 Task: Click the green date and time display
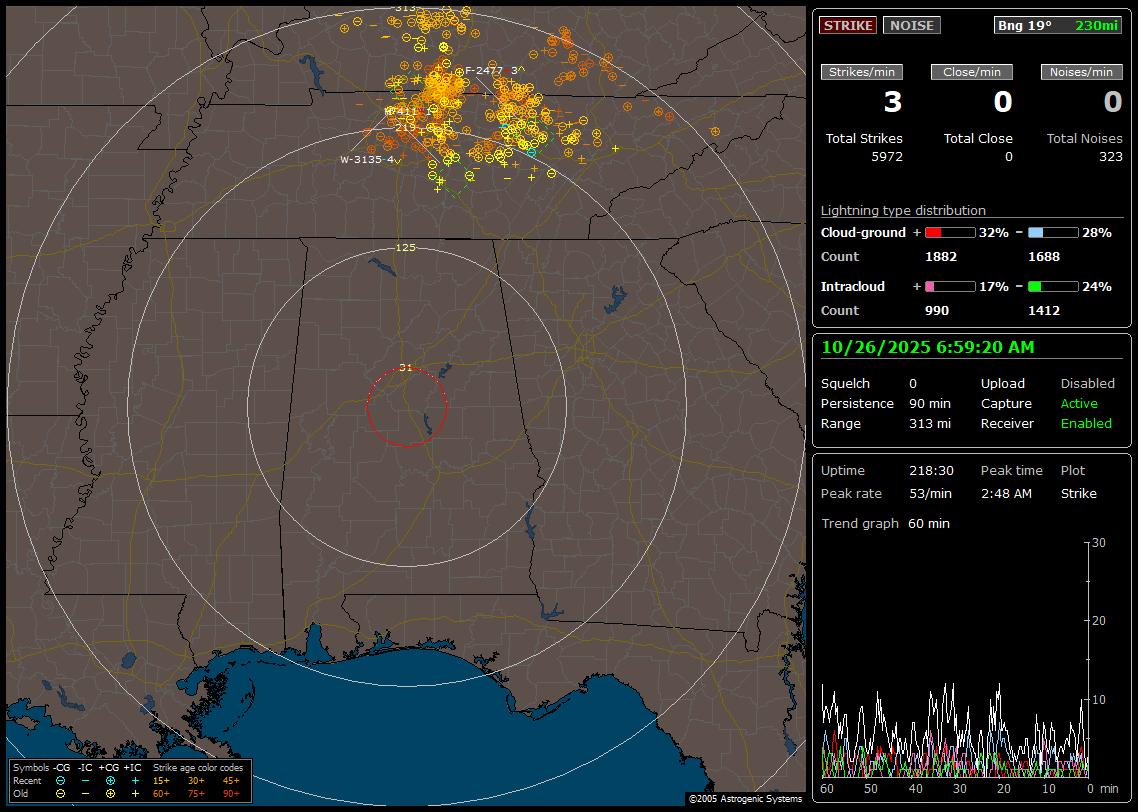(x=927, y=347)
